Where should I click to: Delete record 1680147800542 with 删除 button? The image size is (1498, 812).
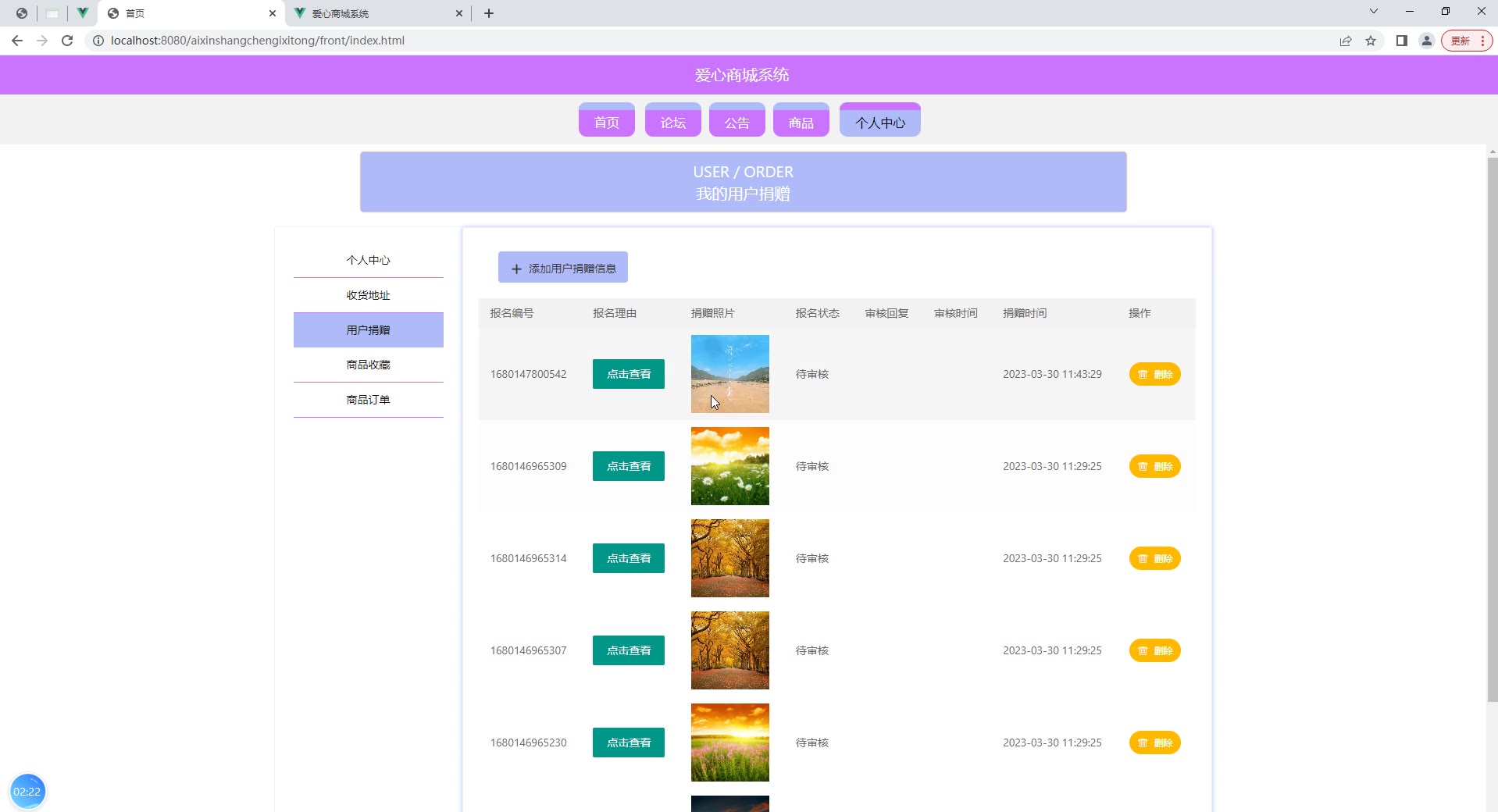[x=1155, y=374]
